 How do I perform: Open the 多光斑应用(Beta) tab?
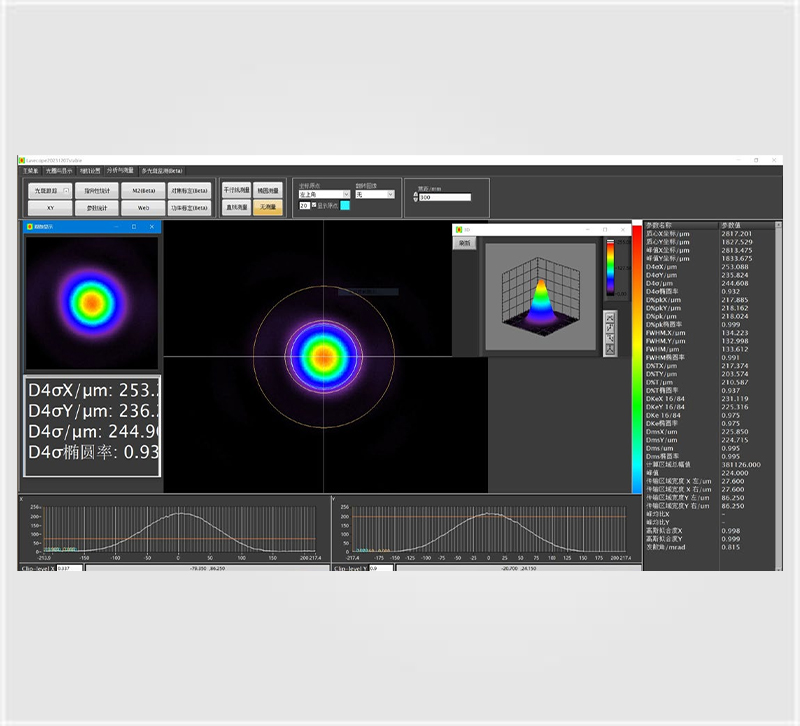[x=162, y=171]
